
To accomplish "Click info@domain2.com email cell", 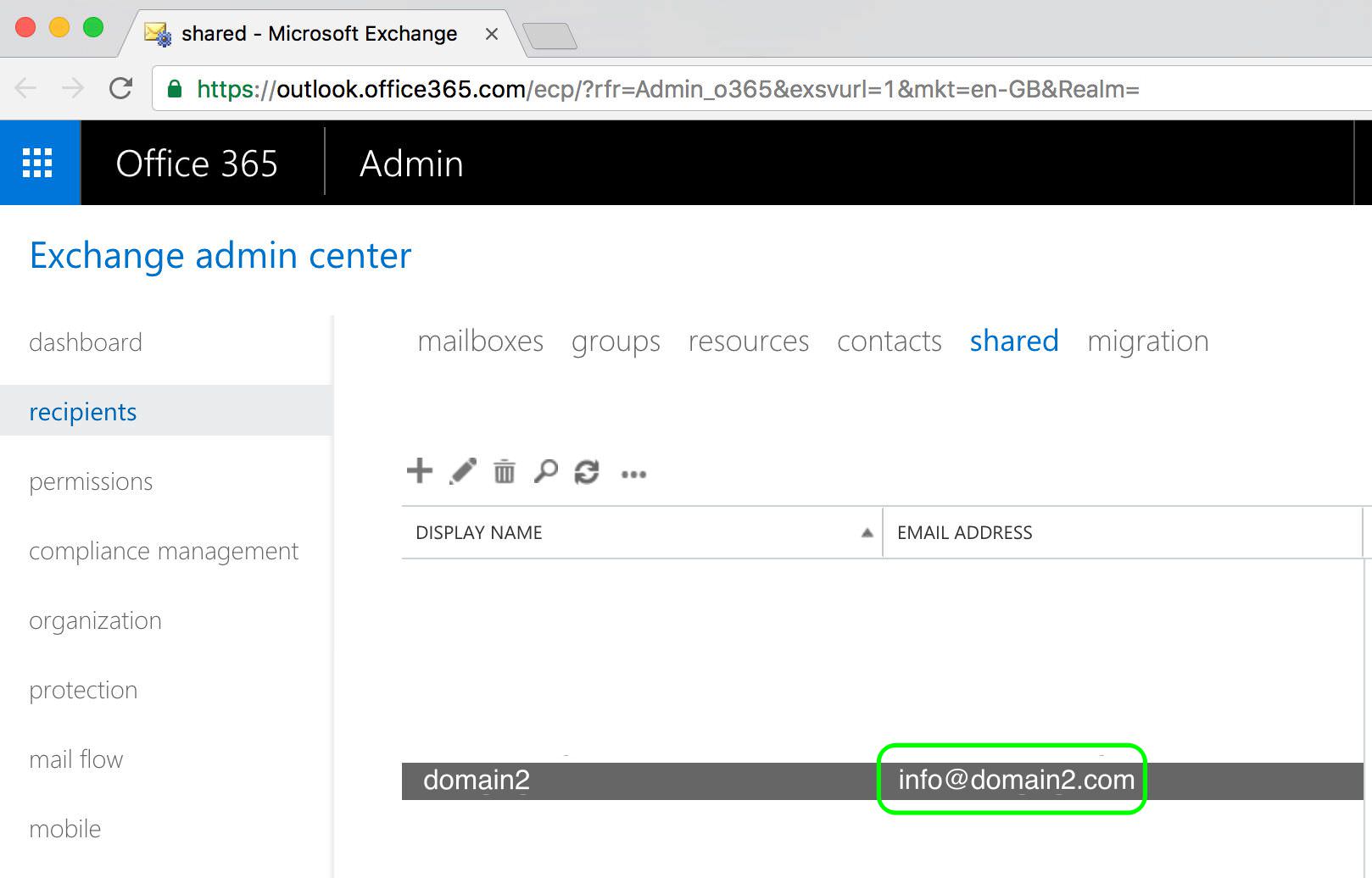I will click(x=1016, y=780).
